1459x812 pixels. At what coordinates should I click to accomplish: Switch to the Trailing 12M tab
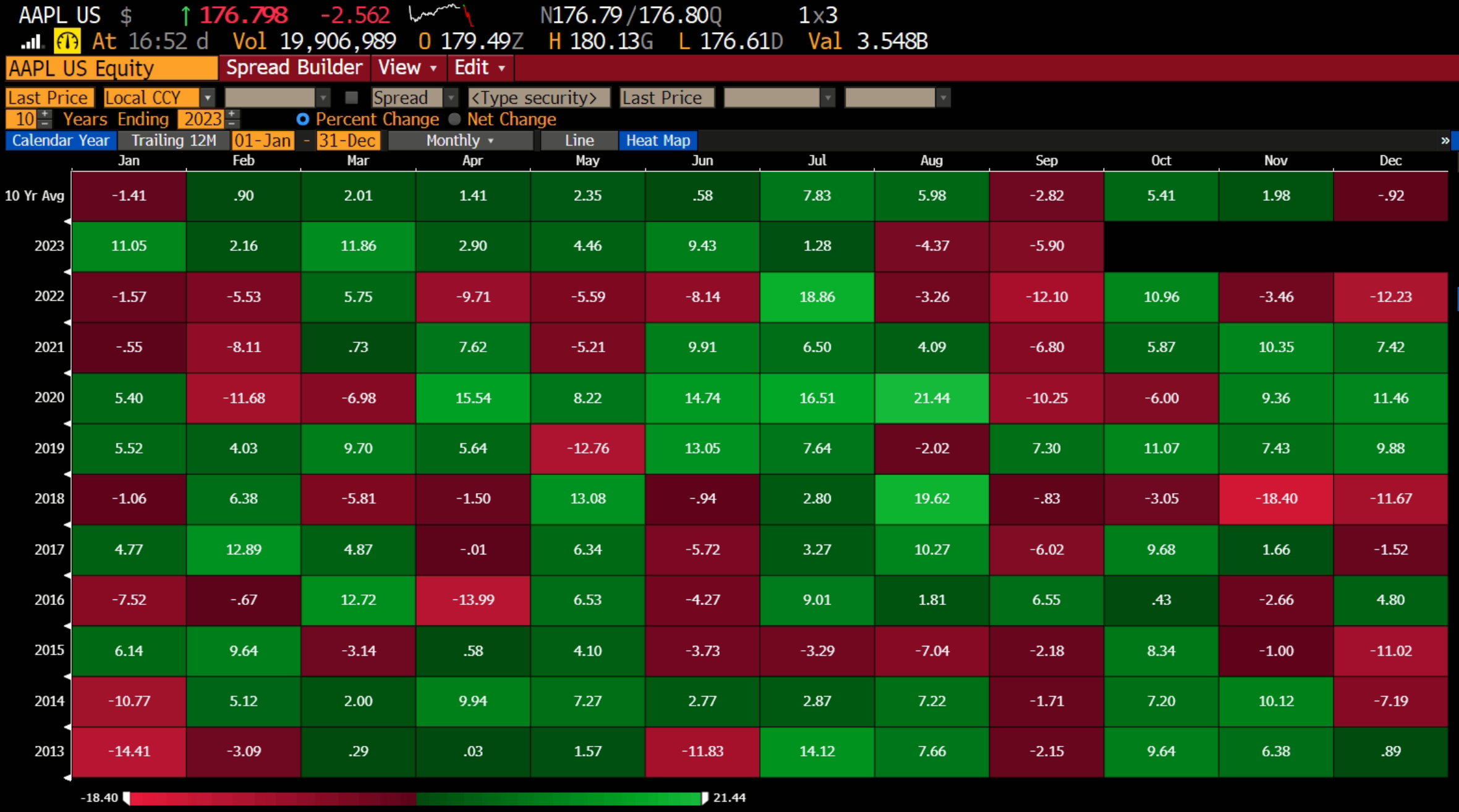pos(174,140)
